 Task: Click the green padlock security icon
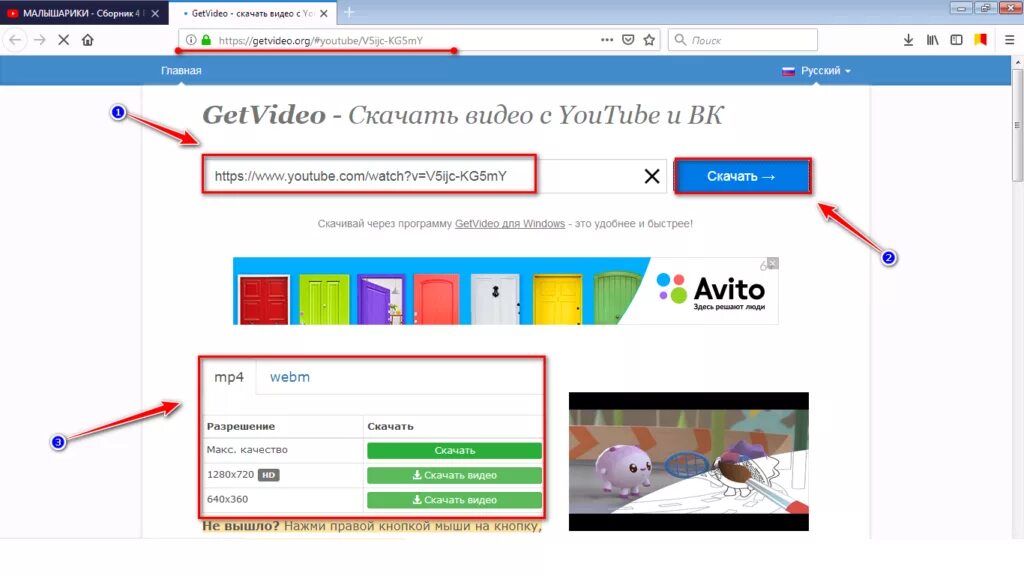[x=206, y=40]
